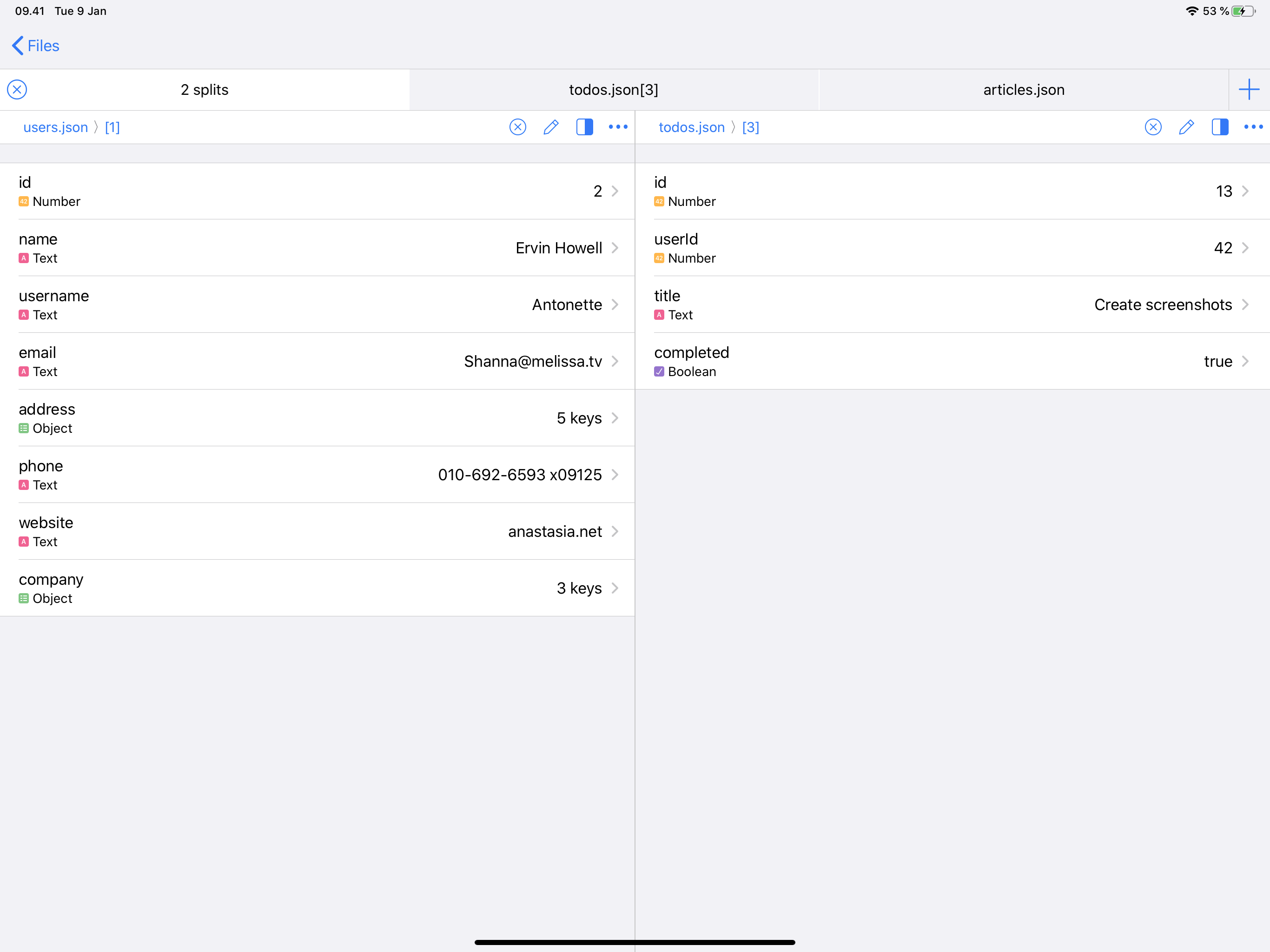Edit users.json with pencil icon
The width and height of the screenshot is (1270, 952).
550,127
